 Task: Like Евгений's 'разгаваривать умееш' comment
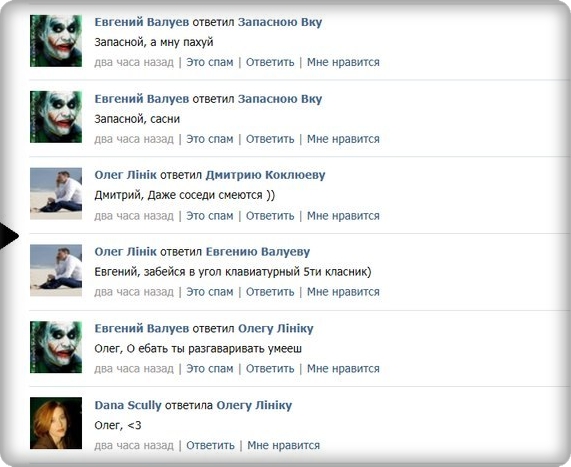pyautogui.click(x=343, y=369)
